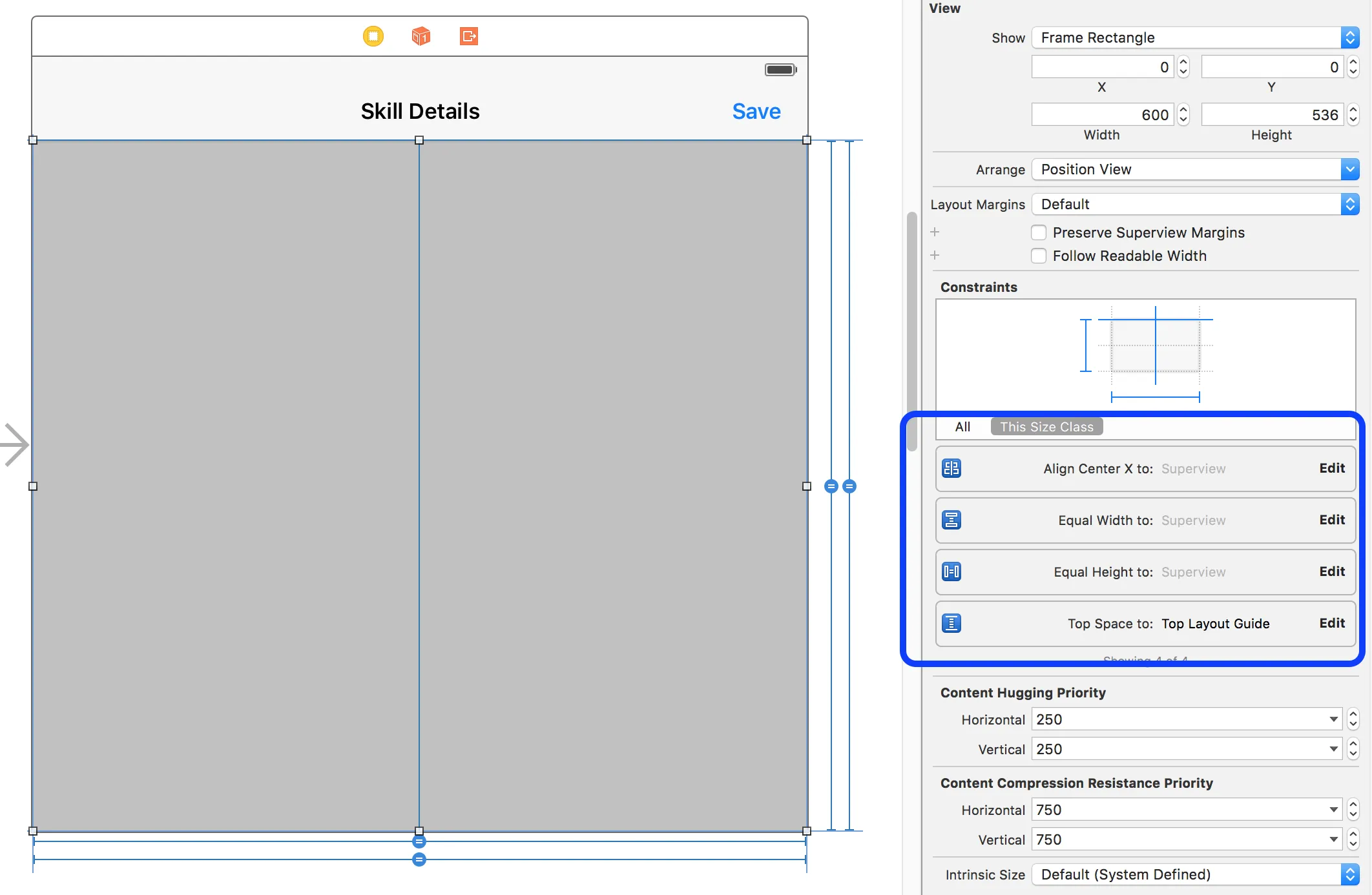Click the Align Center X constraint icon
This screenshot has height=895, width=1372.
pyautogui.click(x=951, y=468)
